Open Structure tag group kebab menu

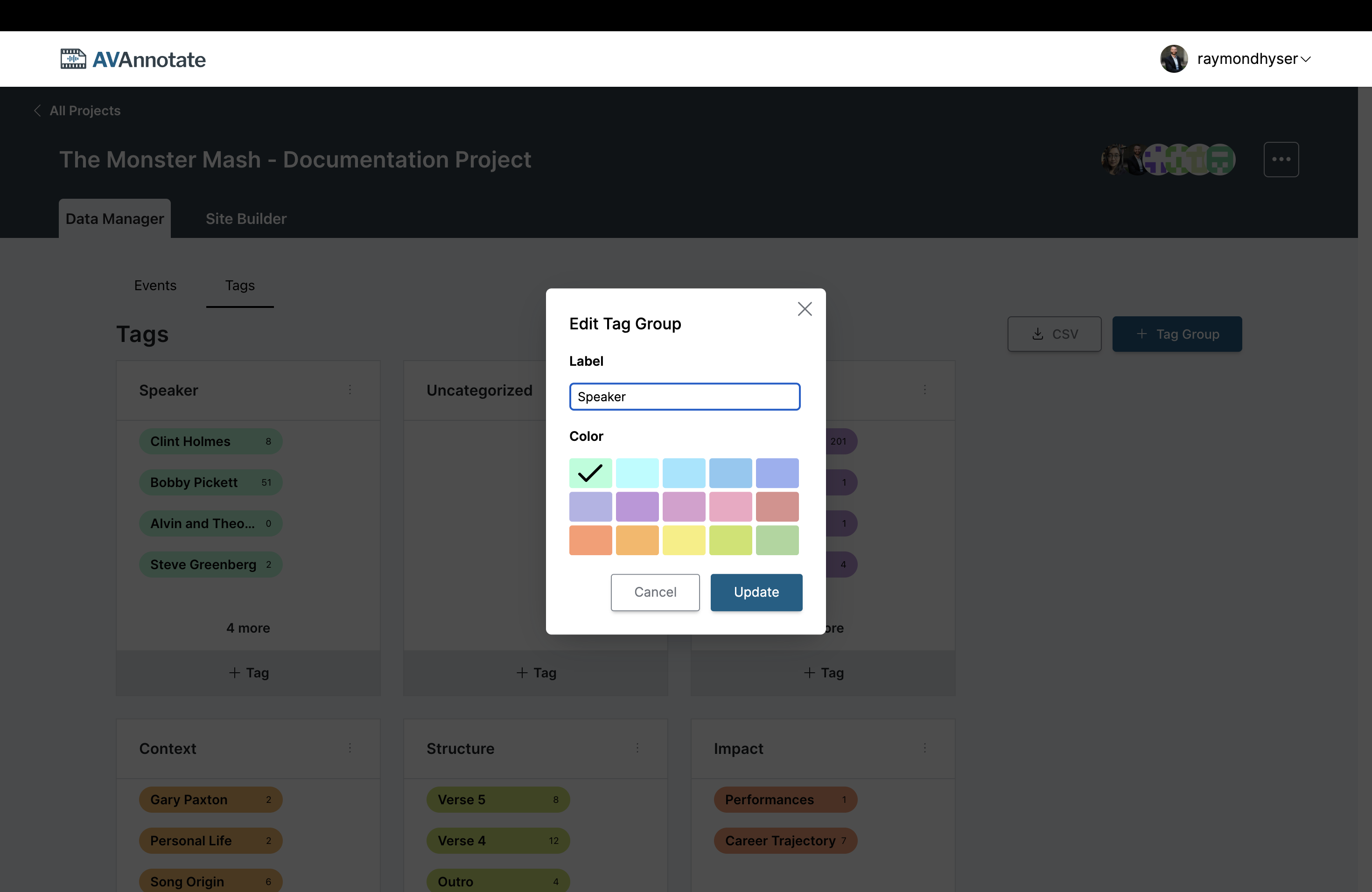[637, 748]
